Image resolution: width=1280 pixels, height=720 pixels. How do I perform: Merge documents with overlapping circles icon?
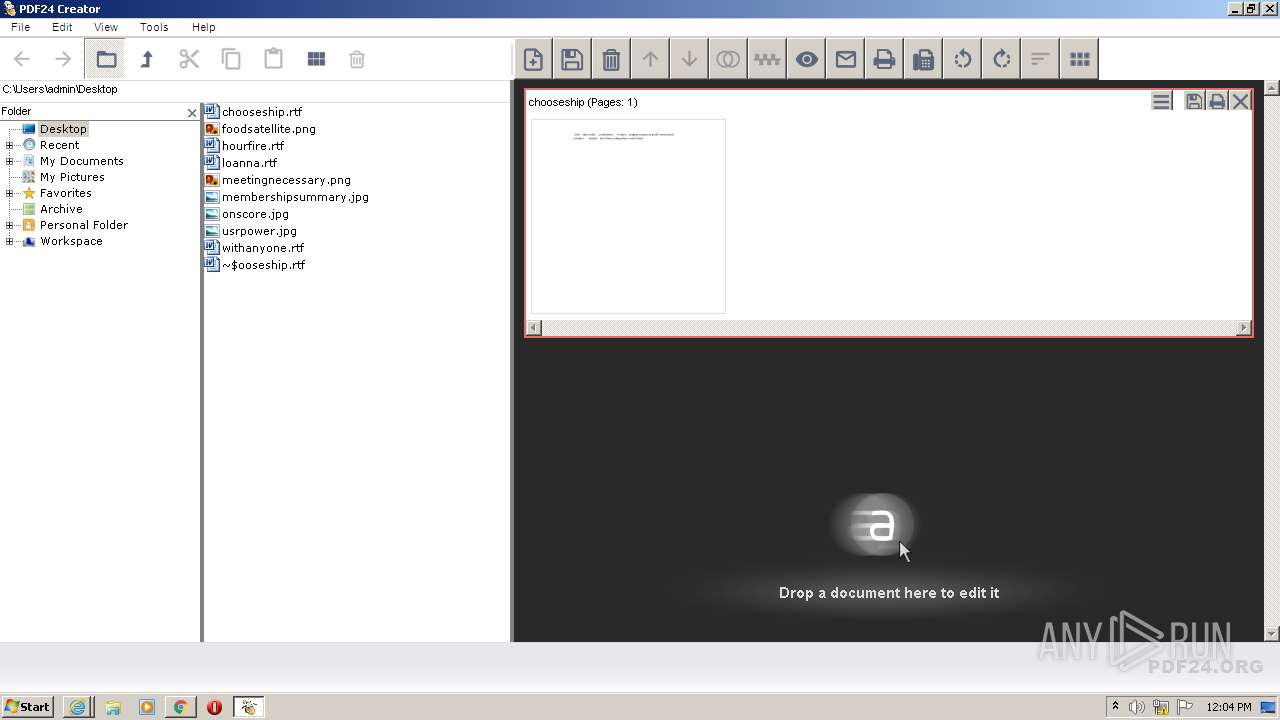point(728,59)
